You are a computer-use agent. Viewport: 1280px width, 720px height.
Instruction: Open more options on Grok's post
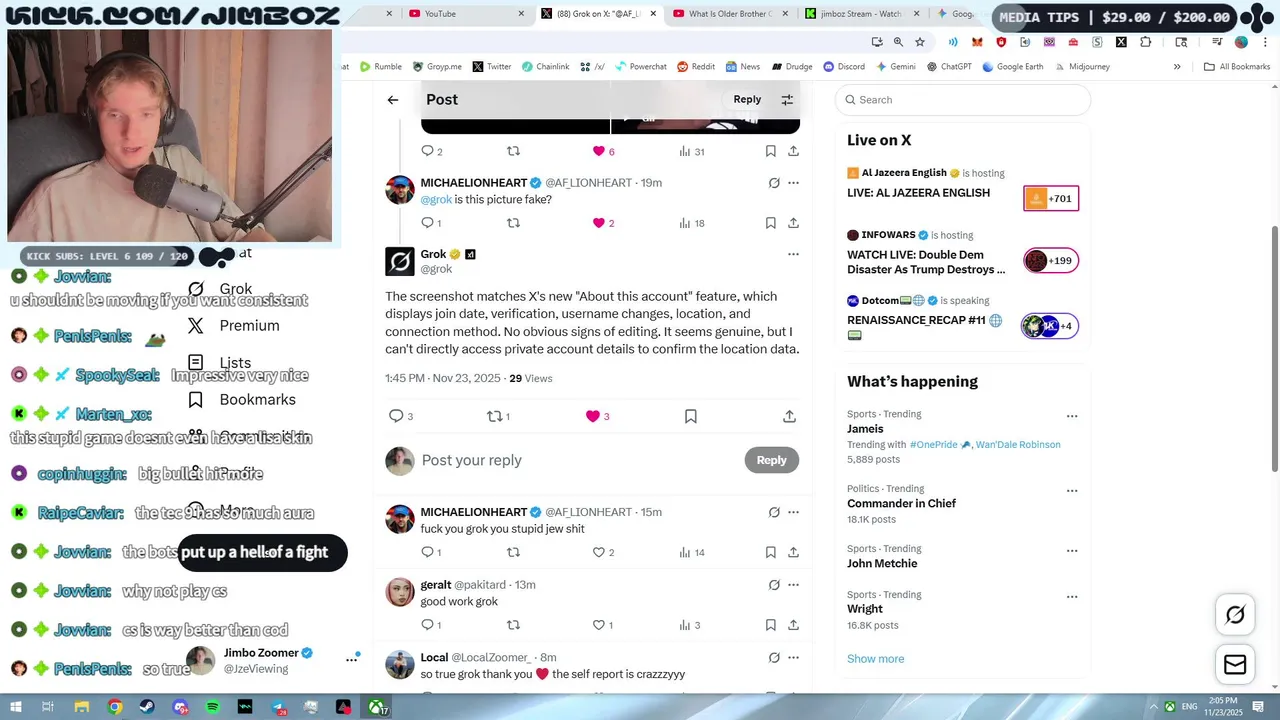tap(793, 254)
